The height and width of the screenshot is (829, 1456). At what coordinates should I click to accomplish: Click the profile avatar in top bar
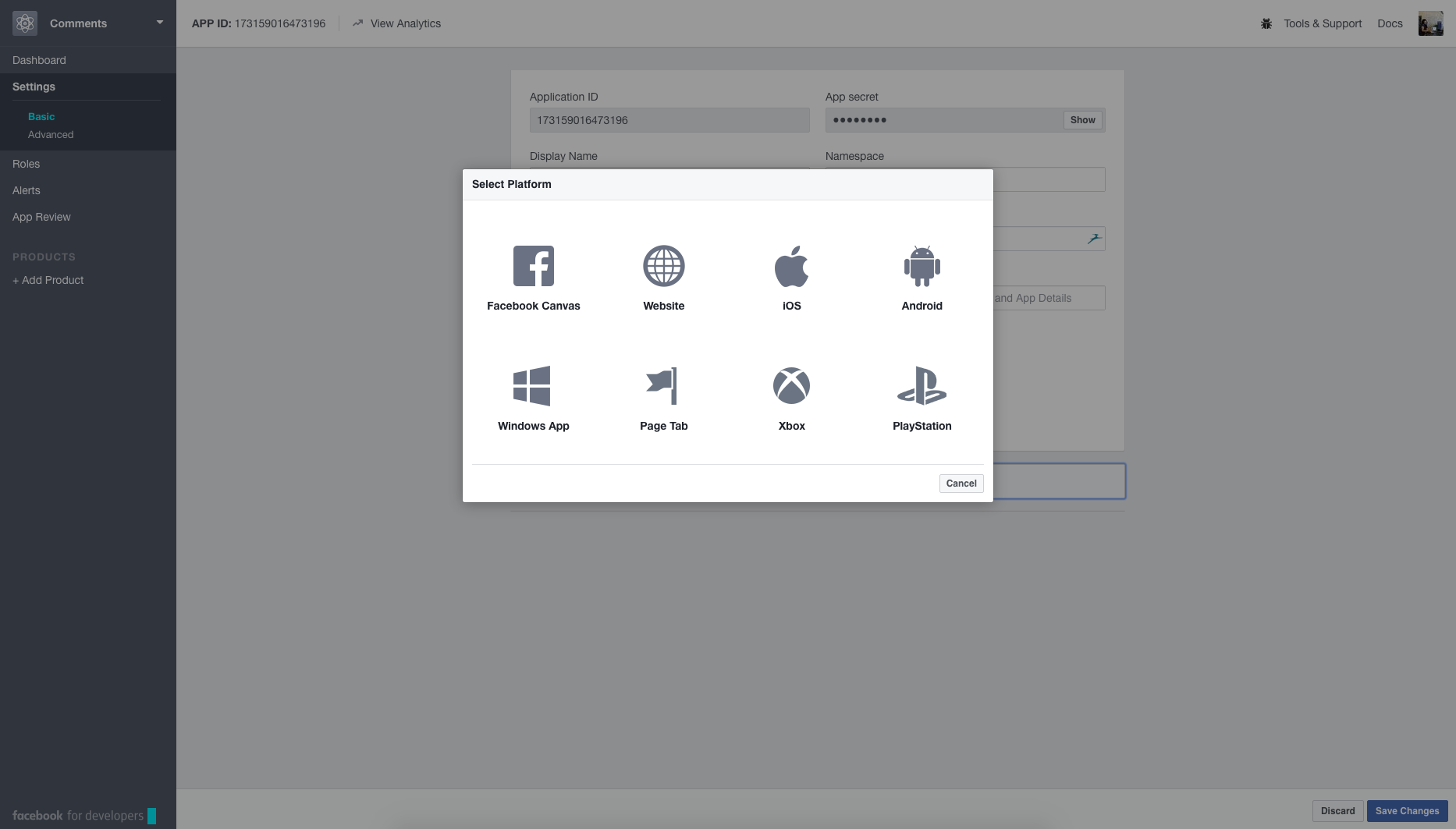click(1431, 23)
